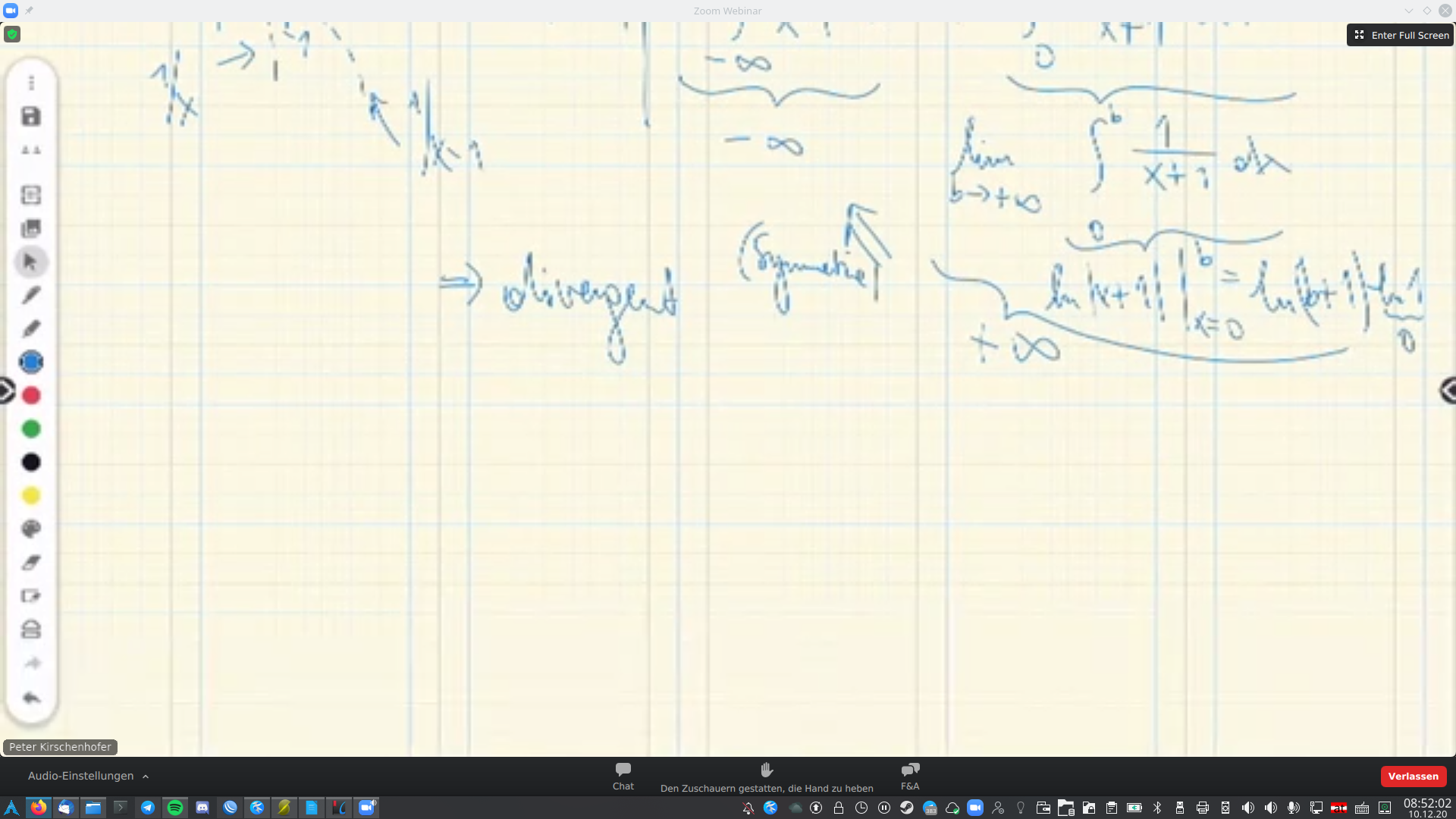This screenshot has width=1456, height=819.
Task: Open the Chat panel
Action: (623, 777)
